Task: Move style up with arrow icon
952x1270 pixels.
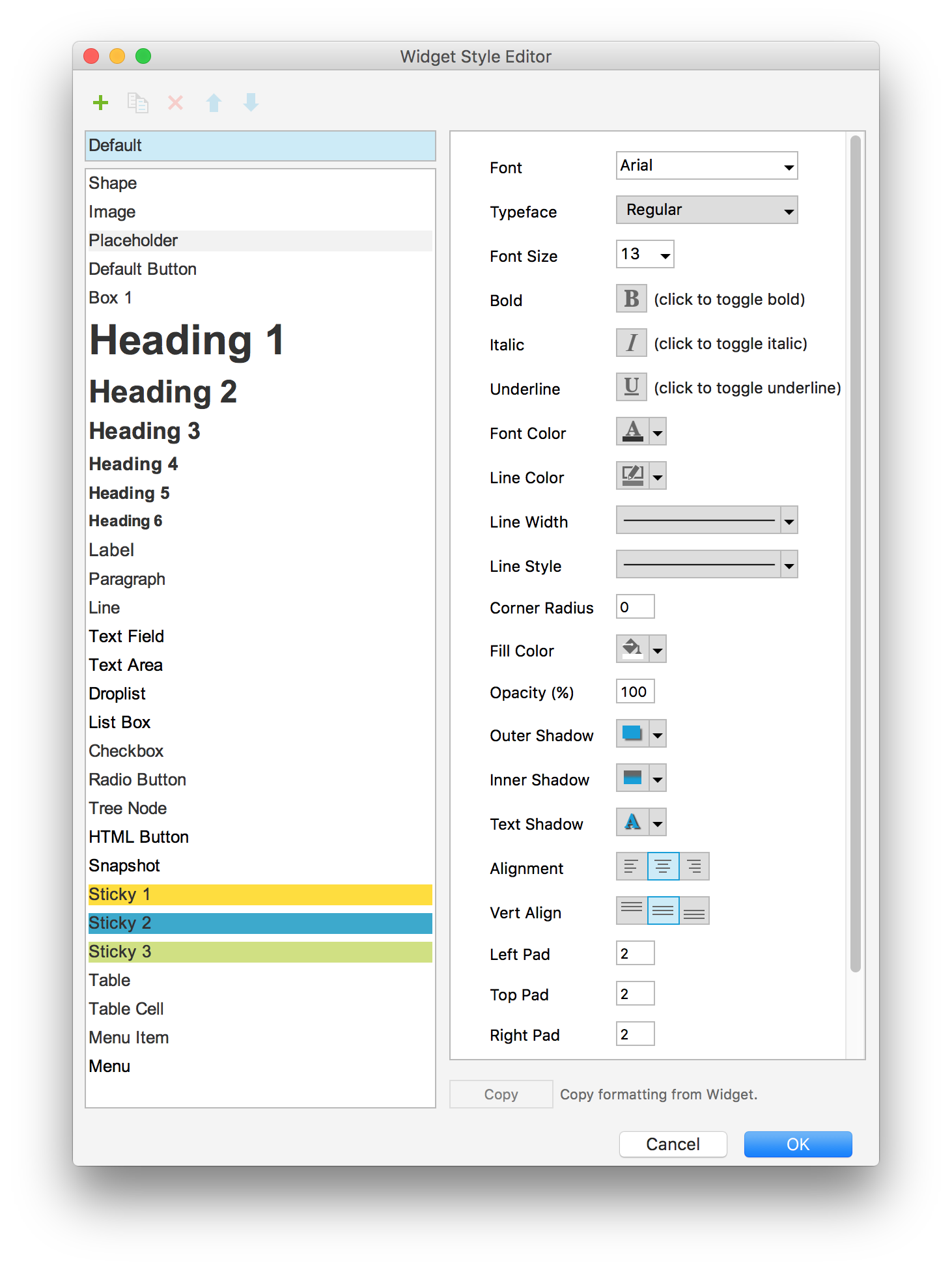Action: 214,102
